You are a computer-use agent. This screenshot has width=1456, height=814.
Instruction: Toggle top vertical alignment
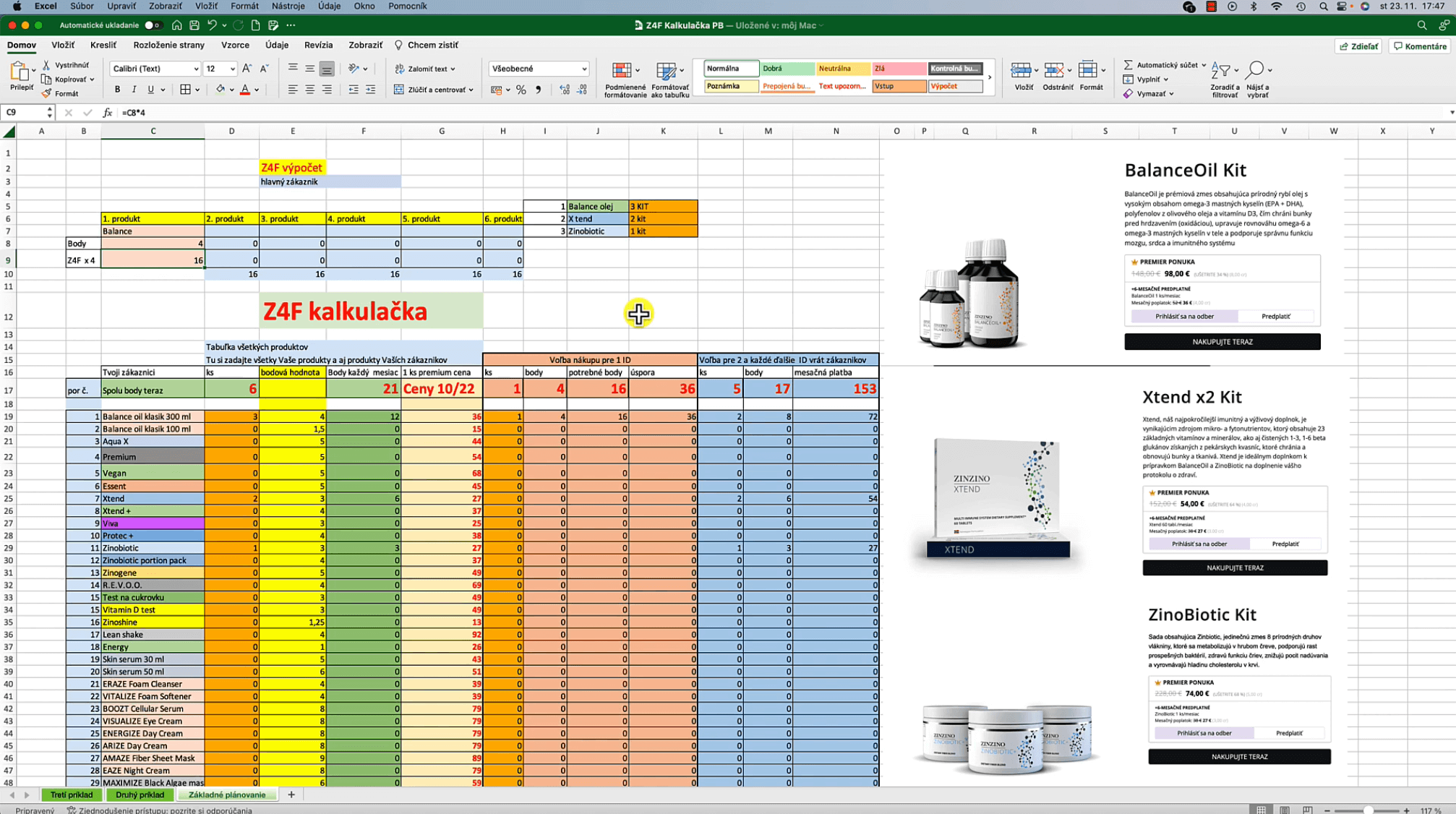tap(293, 69)
